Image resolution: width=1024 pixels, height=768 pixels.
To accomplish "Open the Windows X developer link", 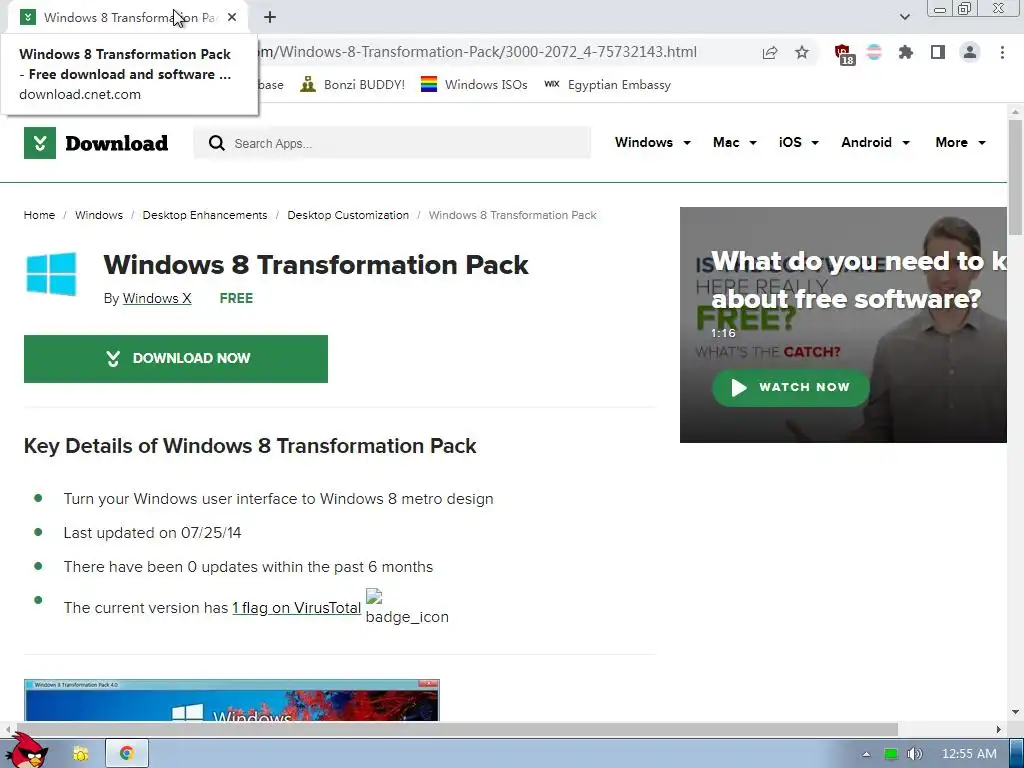I will click(157, 298).
